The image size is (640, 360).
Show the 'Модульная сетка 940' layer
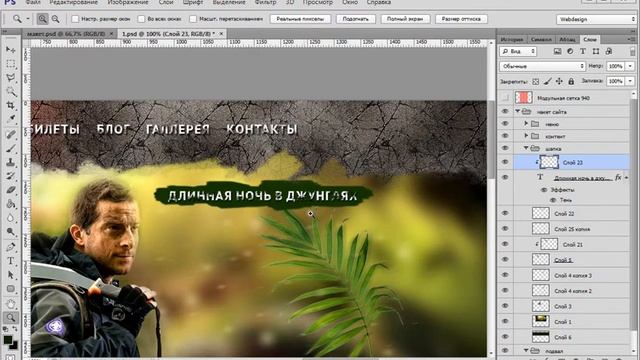505,98
